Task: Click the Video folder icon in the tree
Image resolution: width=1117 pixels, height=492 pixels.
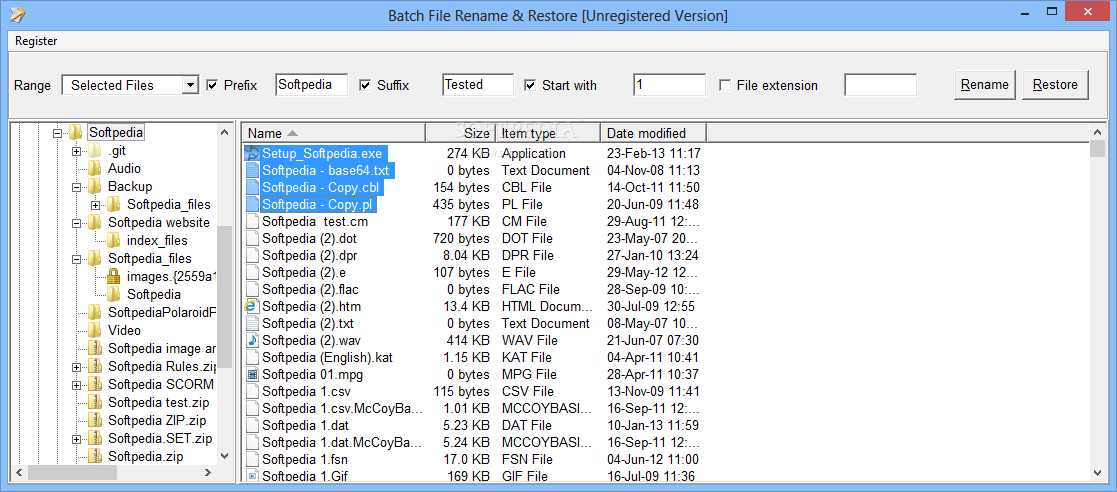Action: point(94,330)
